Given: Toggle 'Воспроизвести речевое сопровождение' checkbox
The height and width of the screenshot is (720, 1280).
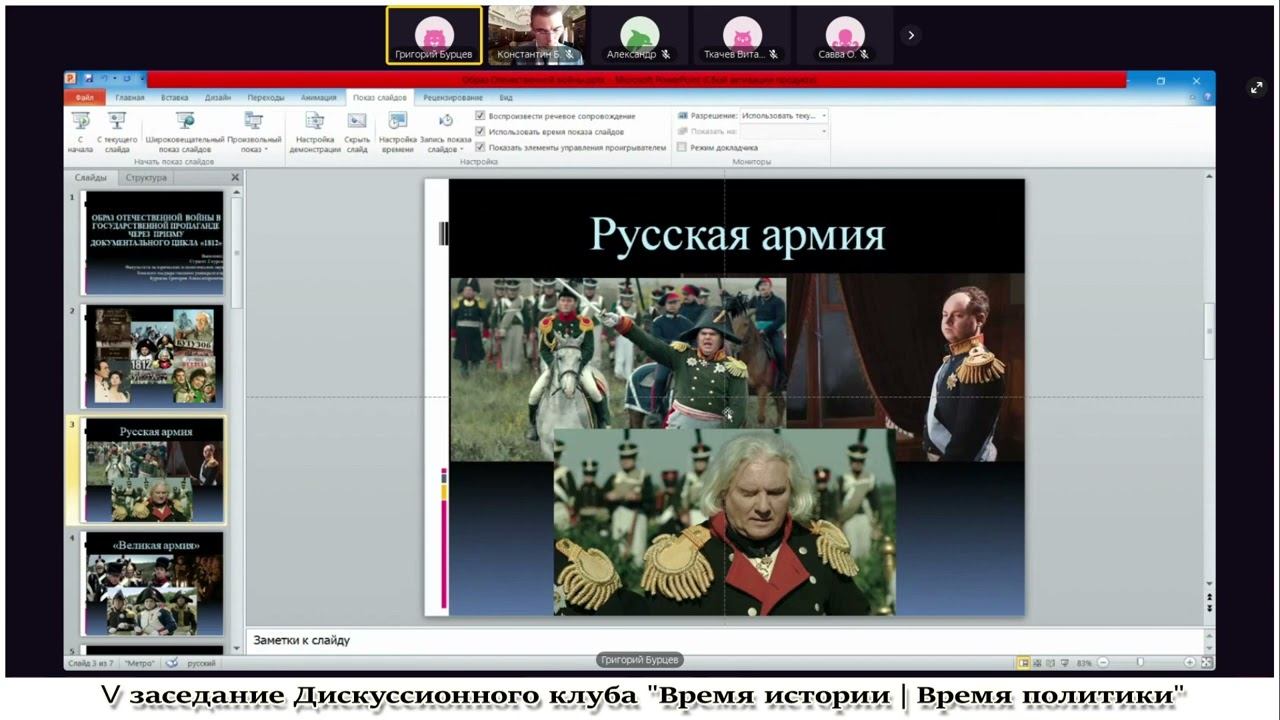Looking at the screenshot, I should 481,116.
